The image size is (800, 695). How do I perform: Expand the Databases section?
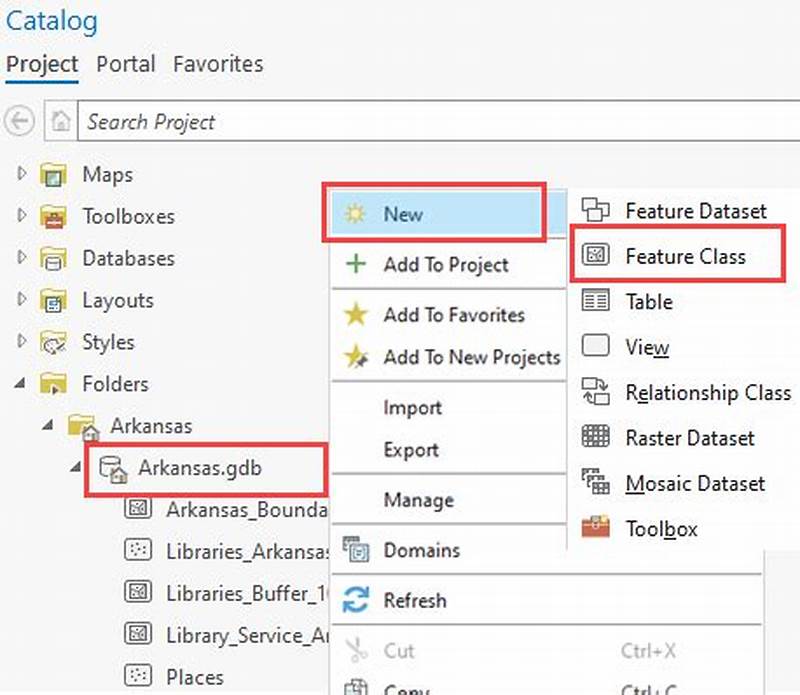(x=22, y=258)
